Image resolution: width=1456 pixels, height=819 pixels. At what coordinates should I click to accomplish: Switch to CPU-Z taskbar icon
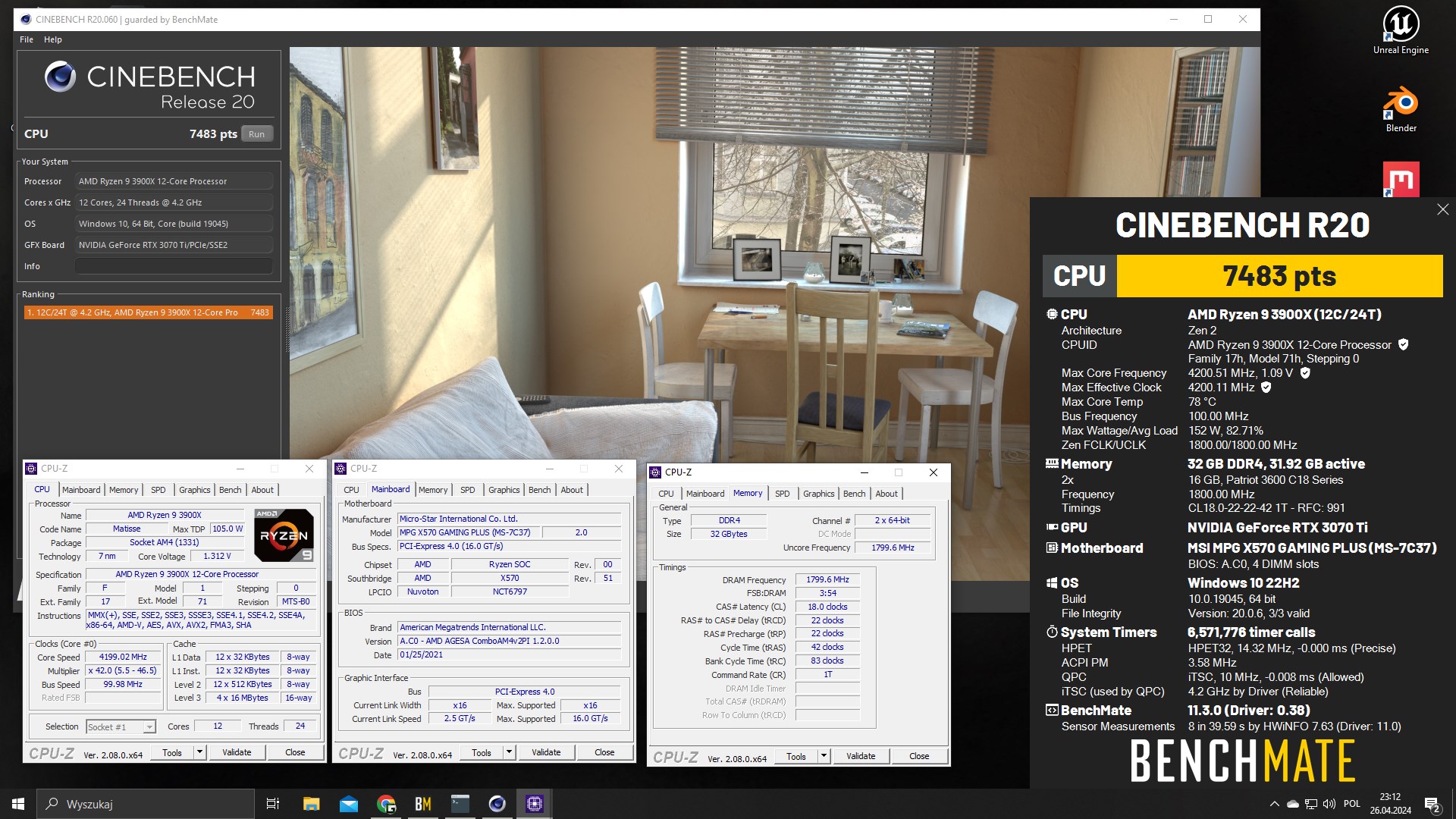(535, 804)
